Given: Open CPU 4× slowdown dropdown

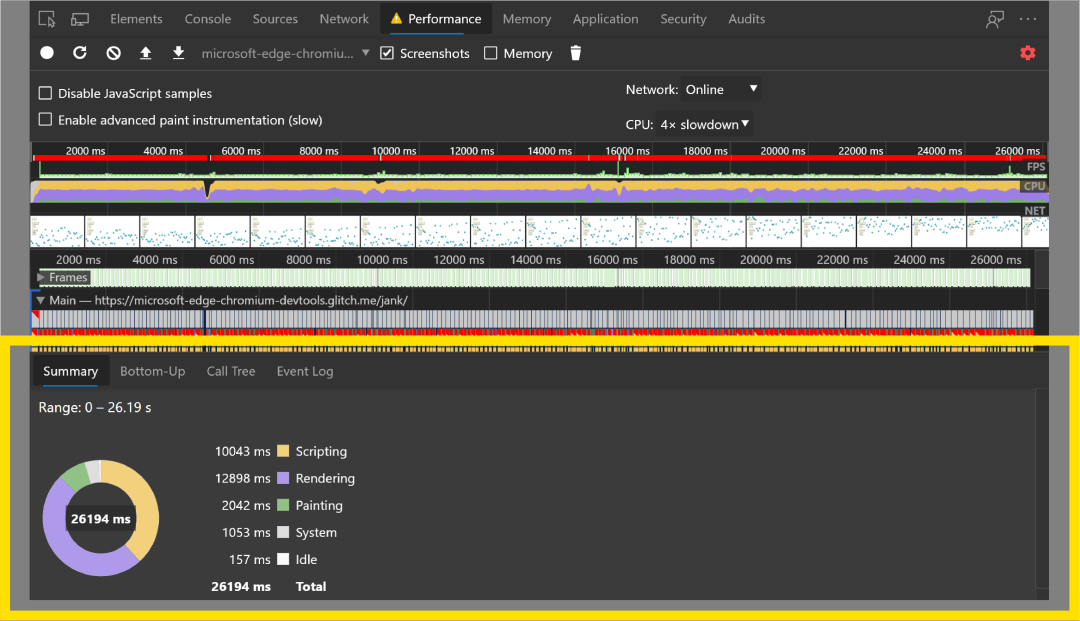Looking at the screenshot, I should coord(706,124).
